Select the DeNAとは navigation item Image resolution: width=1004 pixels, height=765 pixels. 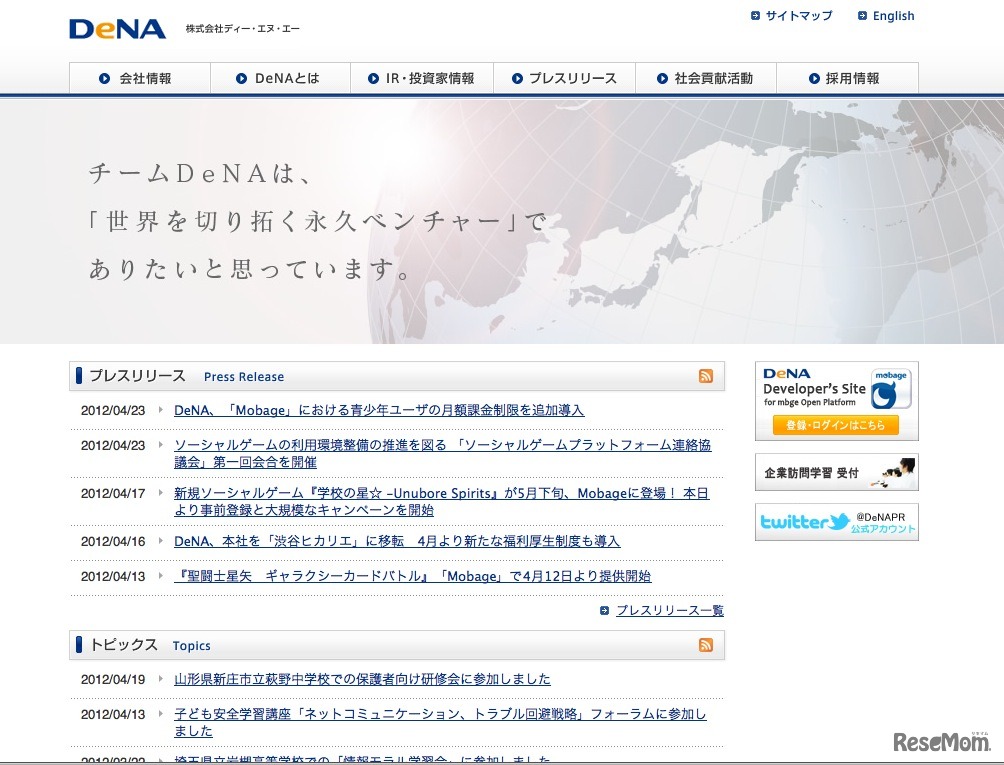[280, 78]
